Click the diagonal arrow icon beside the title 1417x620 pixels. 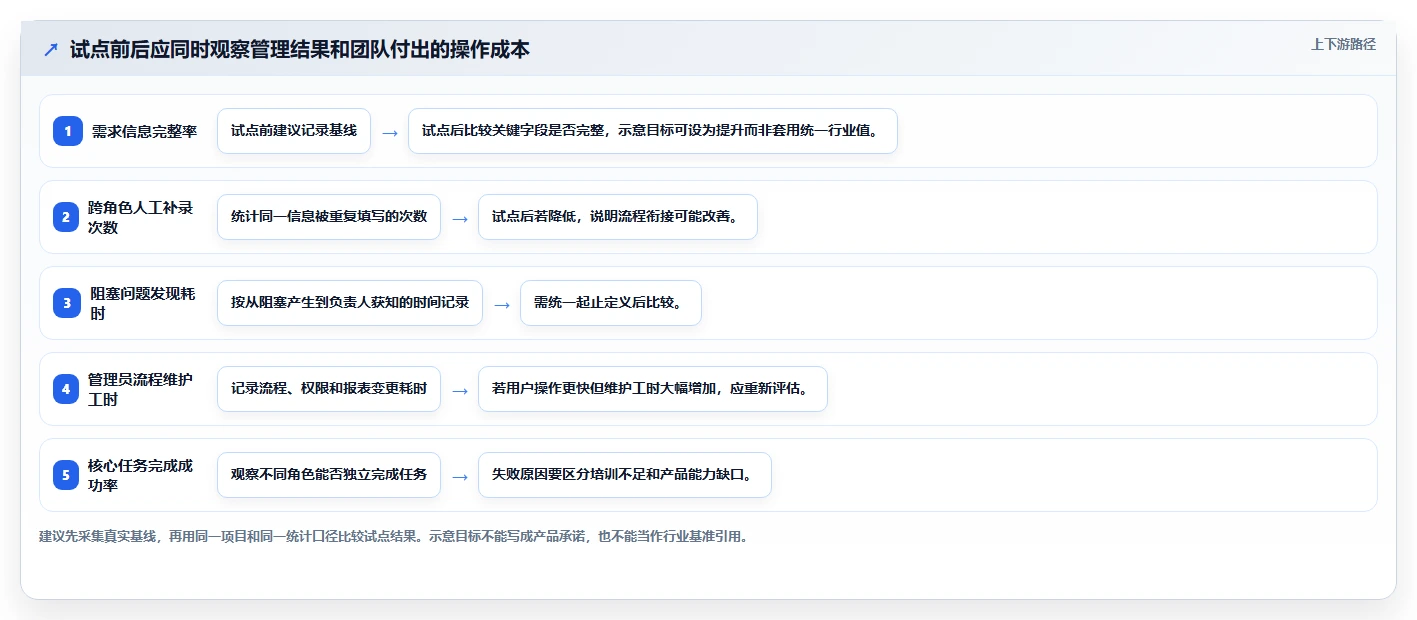[x=51, y=50]
